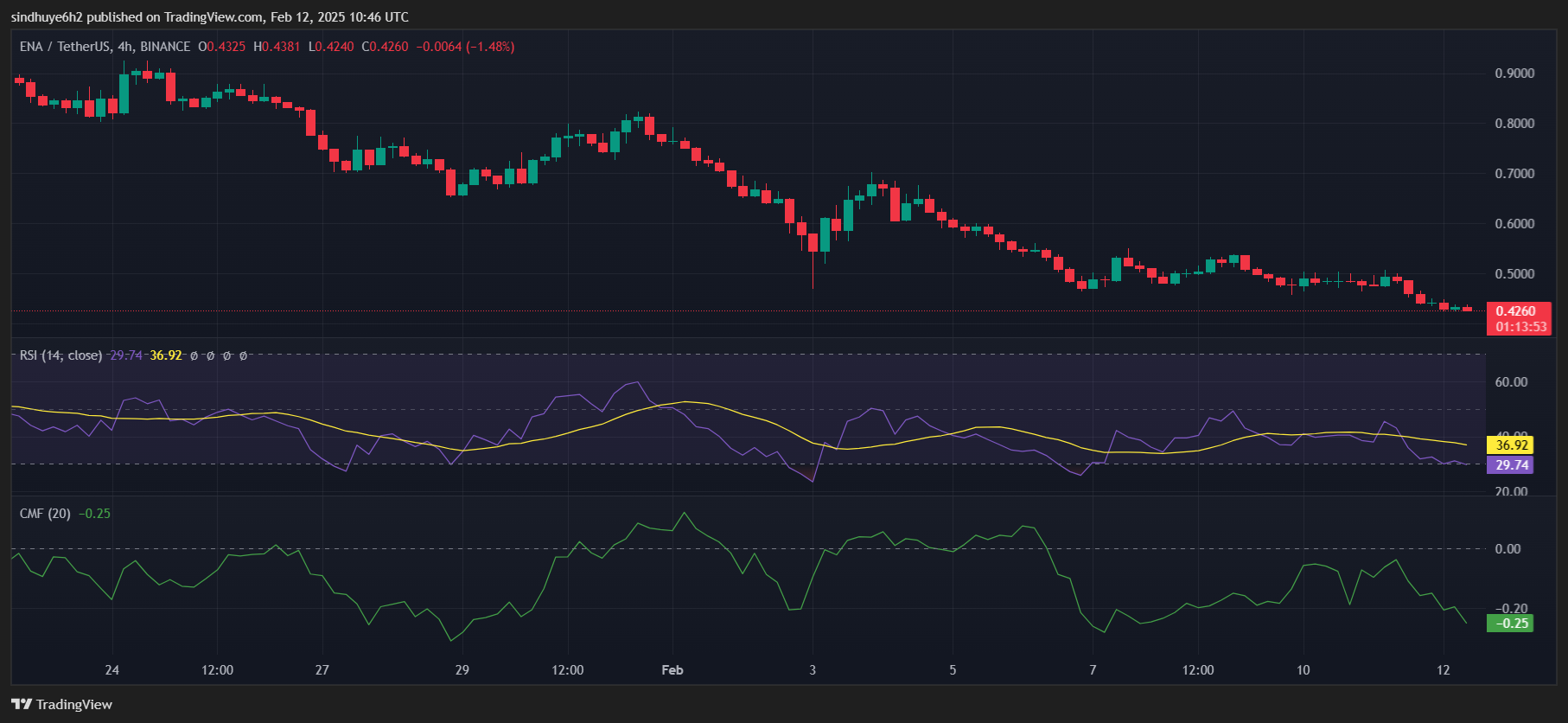This screenshot has height=723, width=1568.
Task: Click the open value O0.4325
Action: click(222, 47)
